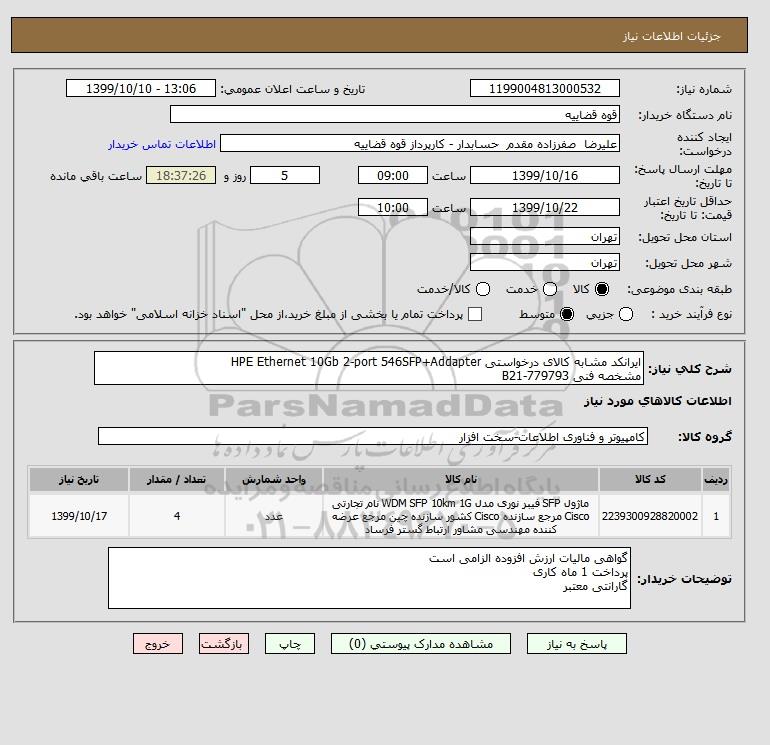Click the product name cell ماژول SFP فیبر نوری
770x745 pixels.
[x=461, y=516]
